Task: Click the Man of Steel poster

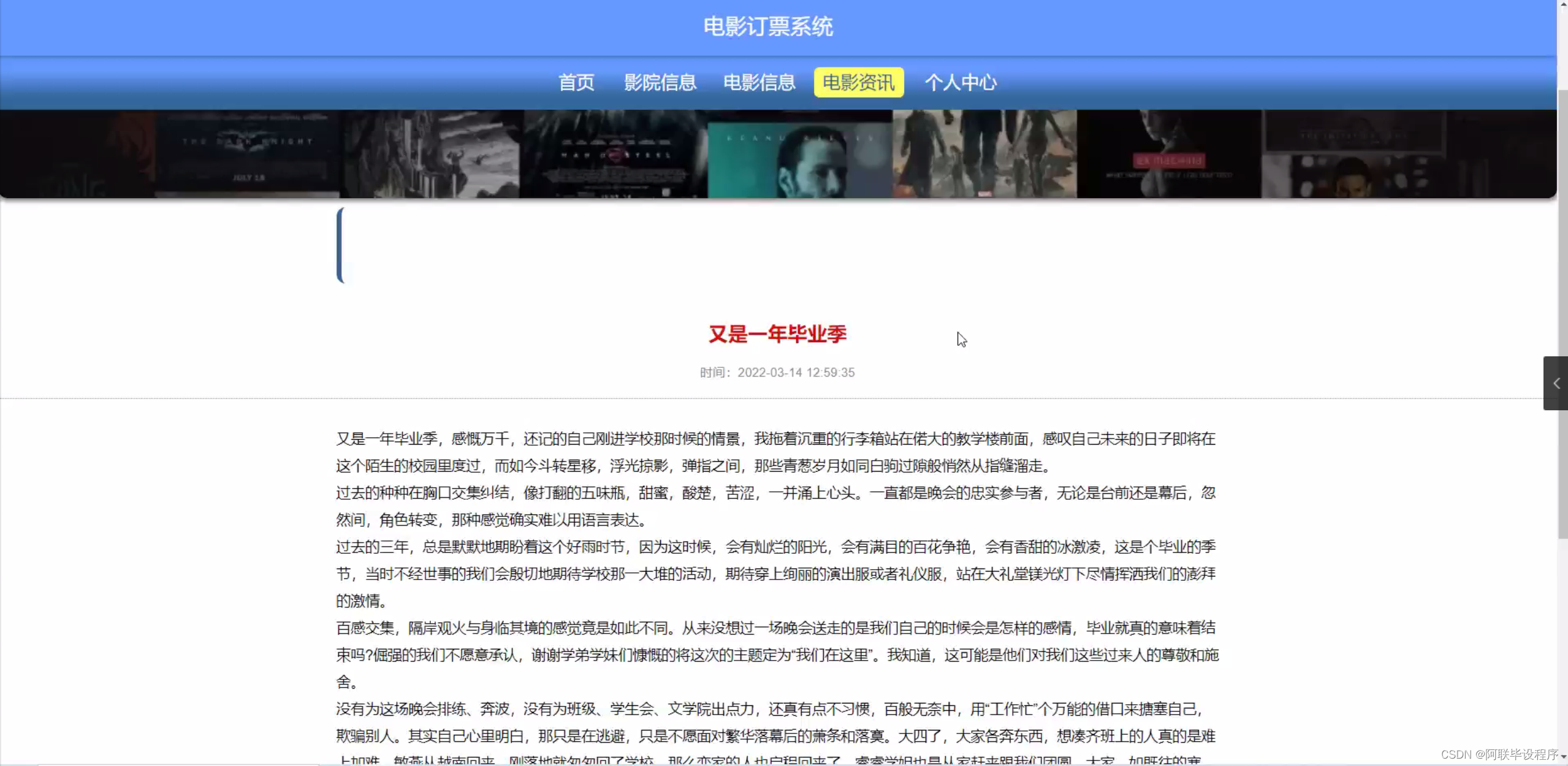Action: 614,154
